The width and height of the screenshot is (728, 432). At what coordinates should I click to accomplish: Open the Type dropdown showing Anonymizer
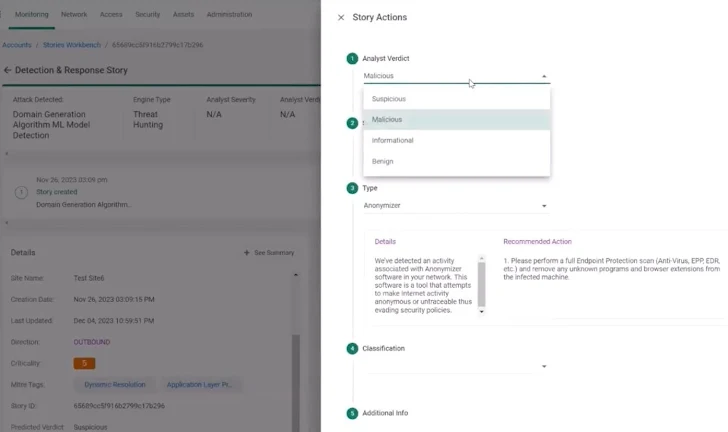(456, 206)
